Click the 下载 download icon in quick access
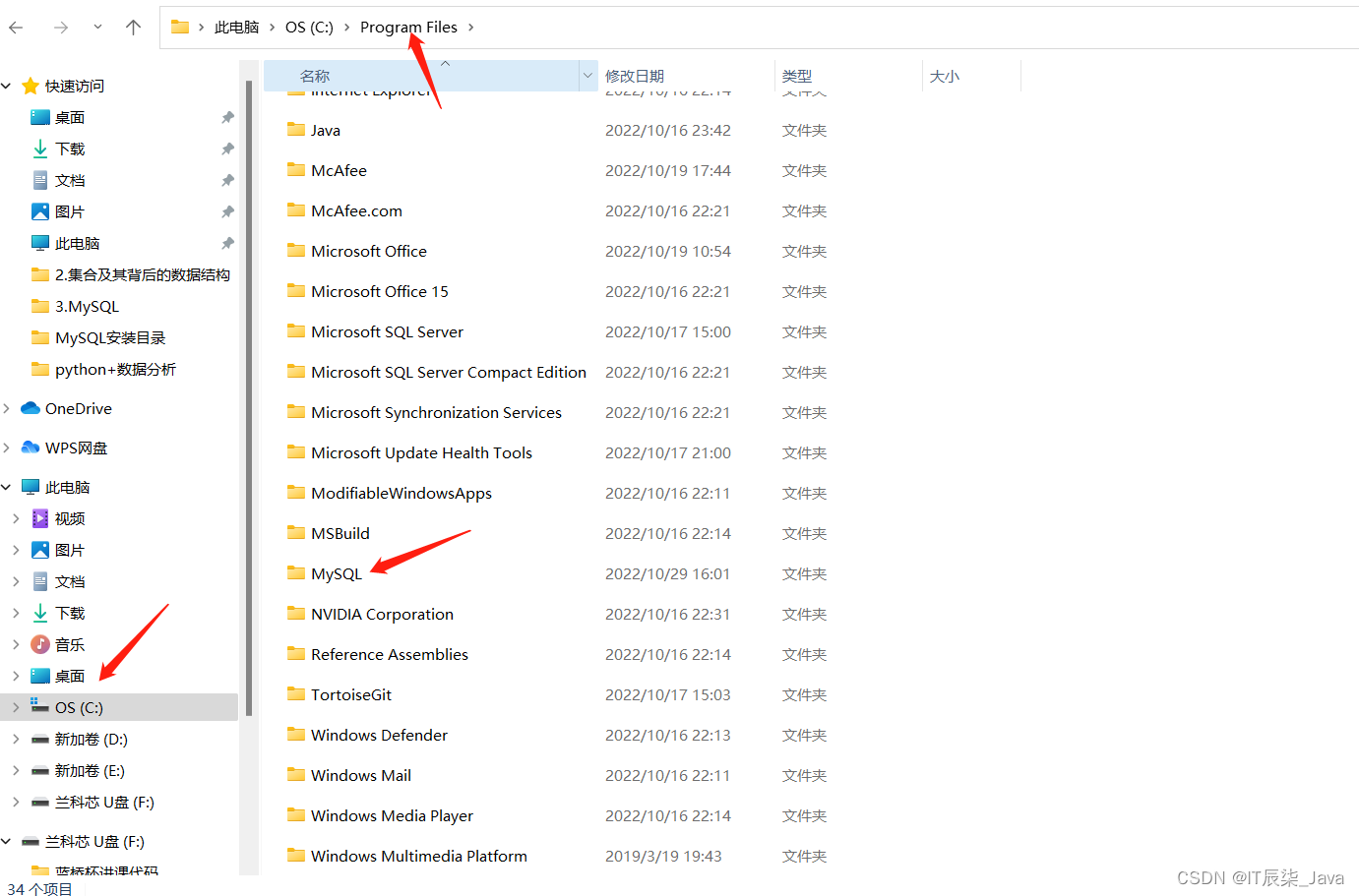This screenshot has width=1359, height=896. (x=40, y=149)
